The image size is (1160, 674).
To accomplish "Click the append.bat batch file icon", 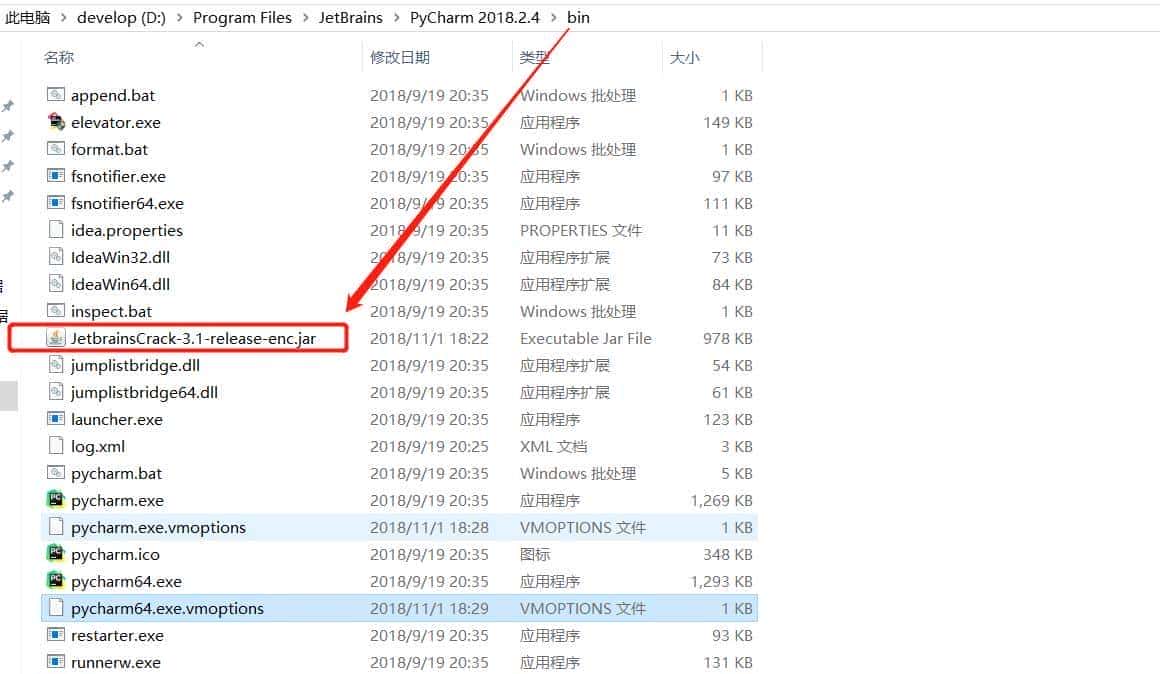I will [x=56, y=95].
